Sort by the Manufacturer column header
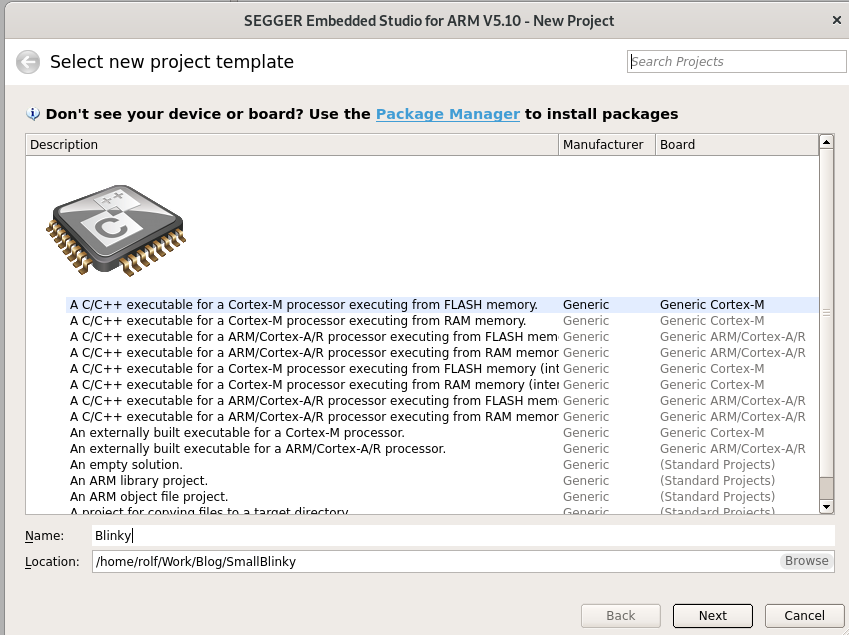Screen dimensions: 849x635 607,145
